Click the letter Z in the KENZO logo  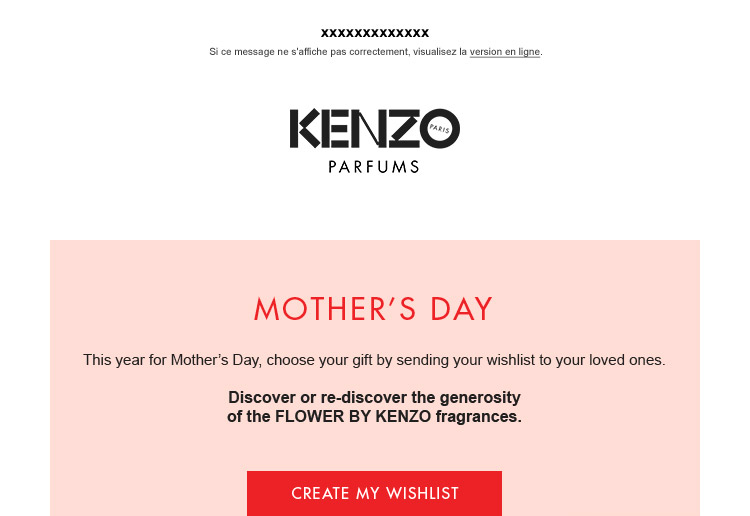pyautogui.click(x=404, y=128)
